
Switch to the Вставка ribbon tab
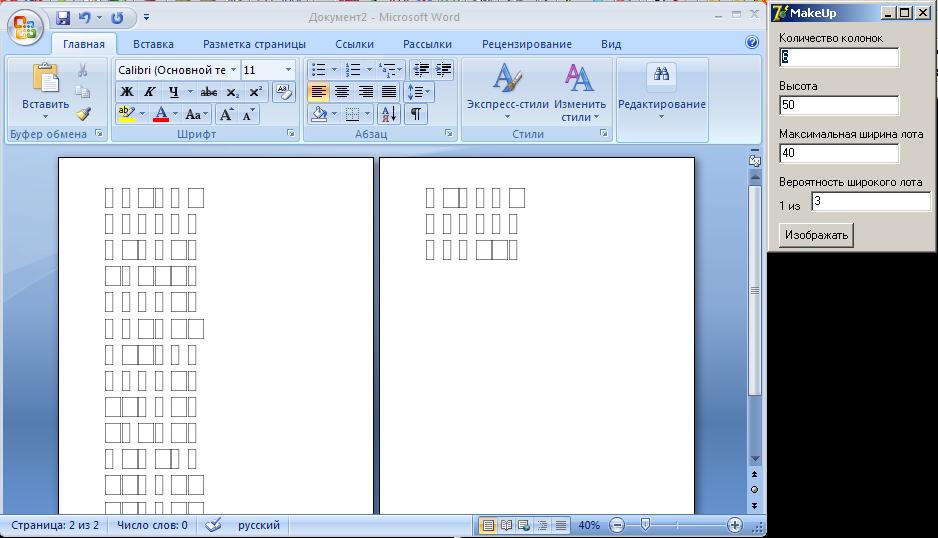153,44
